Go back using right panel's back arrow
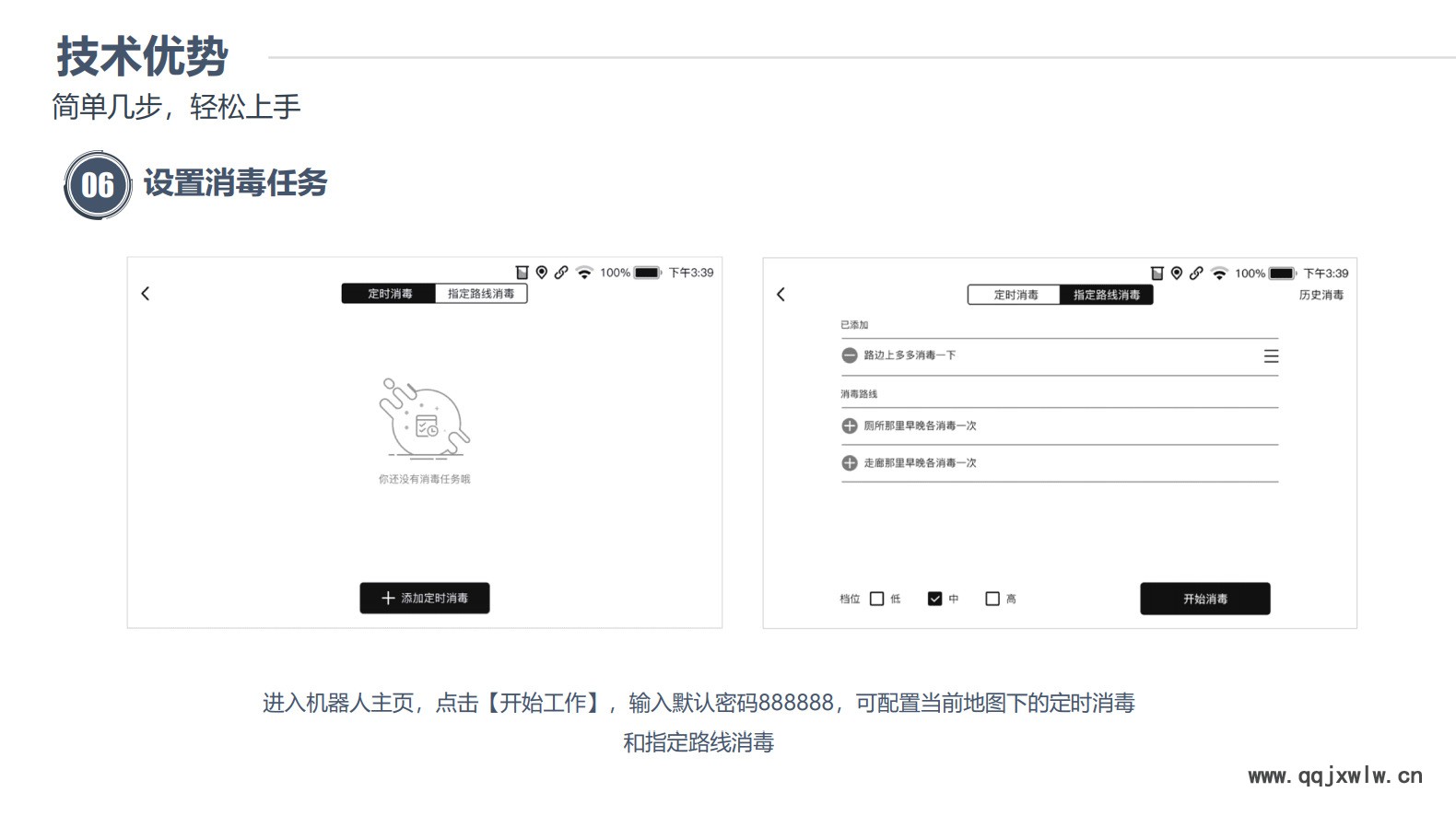The image size is (1456, 816). point(781,295)
